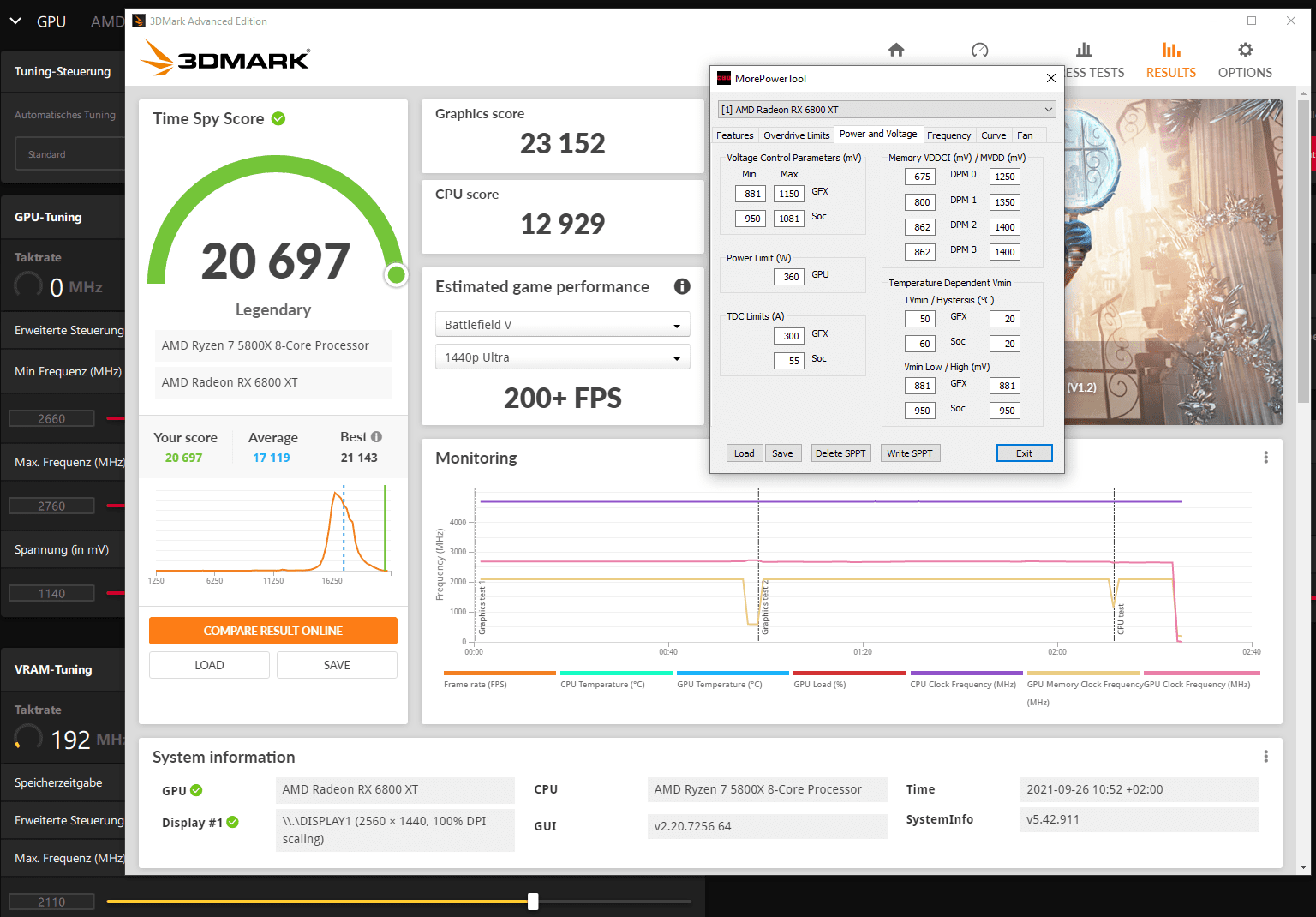Click the Soc TDC limit field 55
This screenshot has width=1316, height=917.
789,361
